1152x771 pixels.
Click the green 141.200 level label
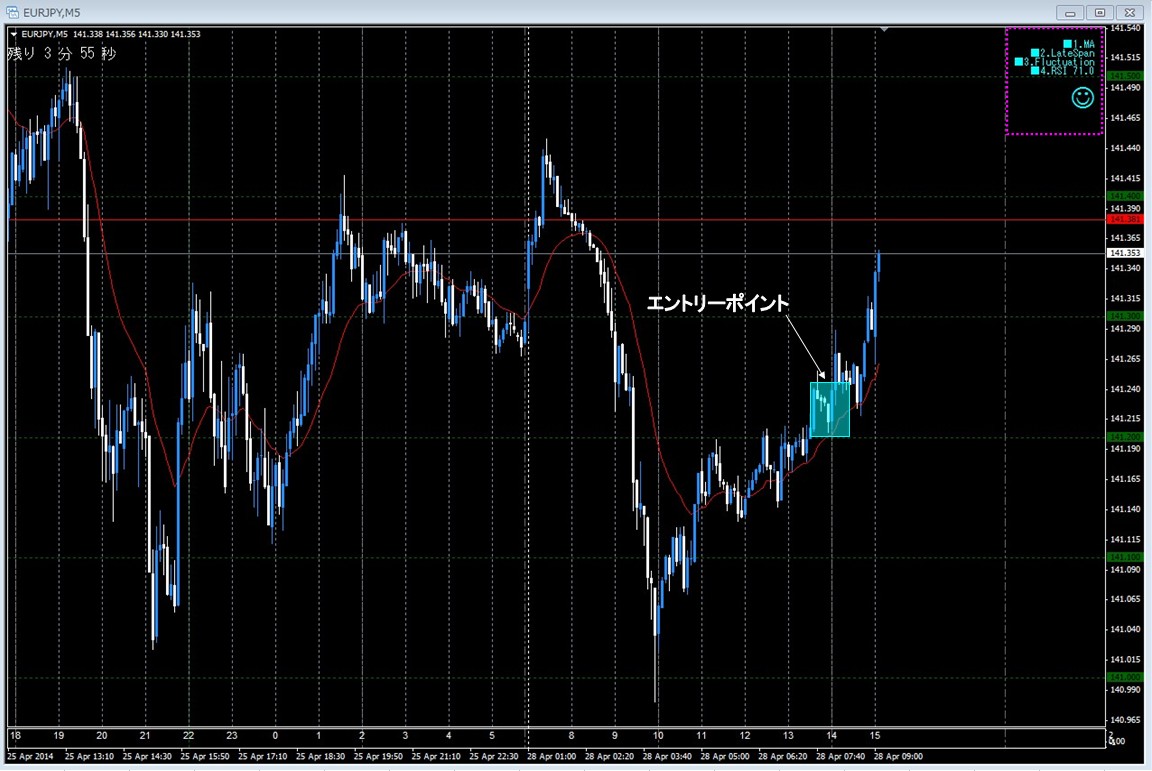pyautogui.click(x=1125, y=437)
